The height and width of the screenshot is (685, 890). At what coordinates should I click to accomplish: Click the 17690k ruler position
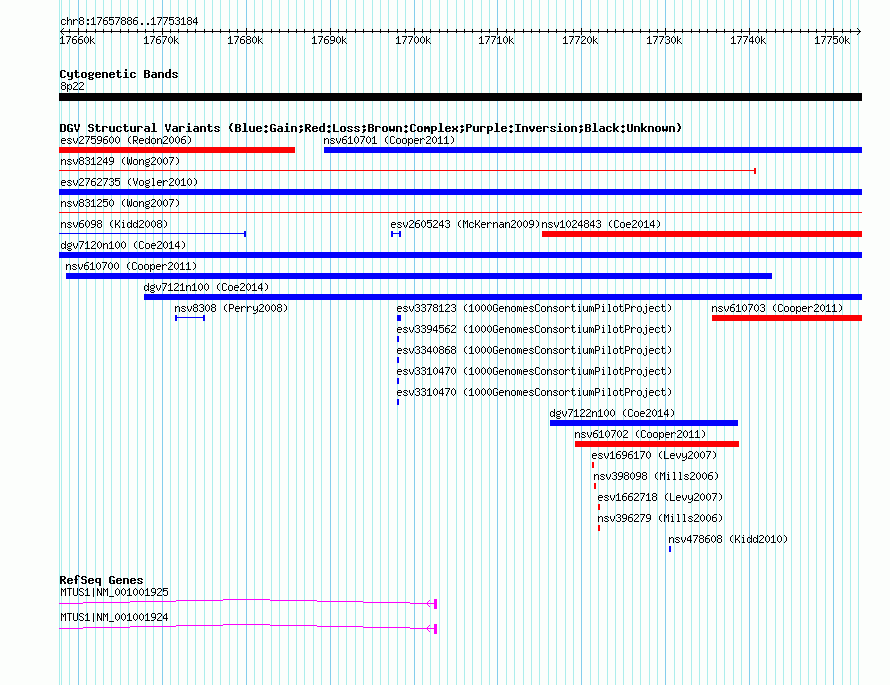[329, 40]
